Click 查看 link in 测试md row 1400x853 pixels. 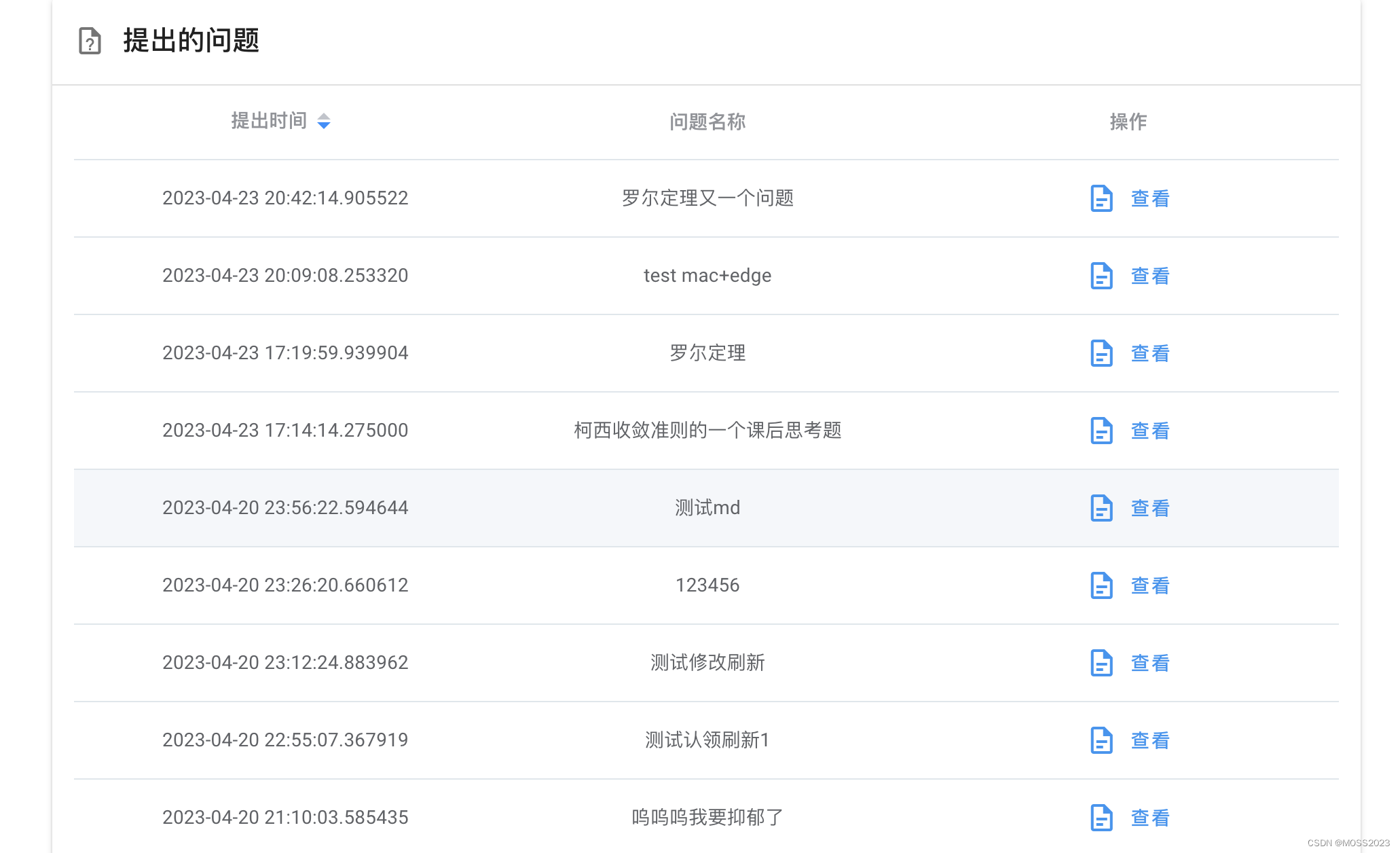[1149, 508]
